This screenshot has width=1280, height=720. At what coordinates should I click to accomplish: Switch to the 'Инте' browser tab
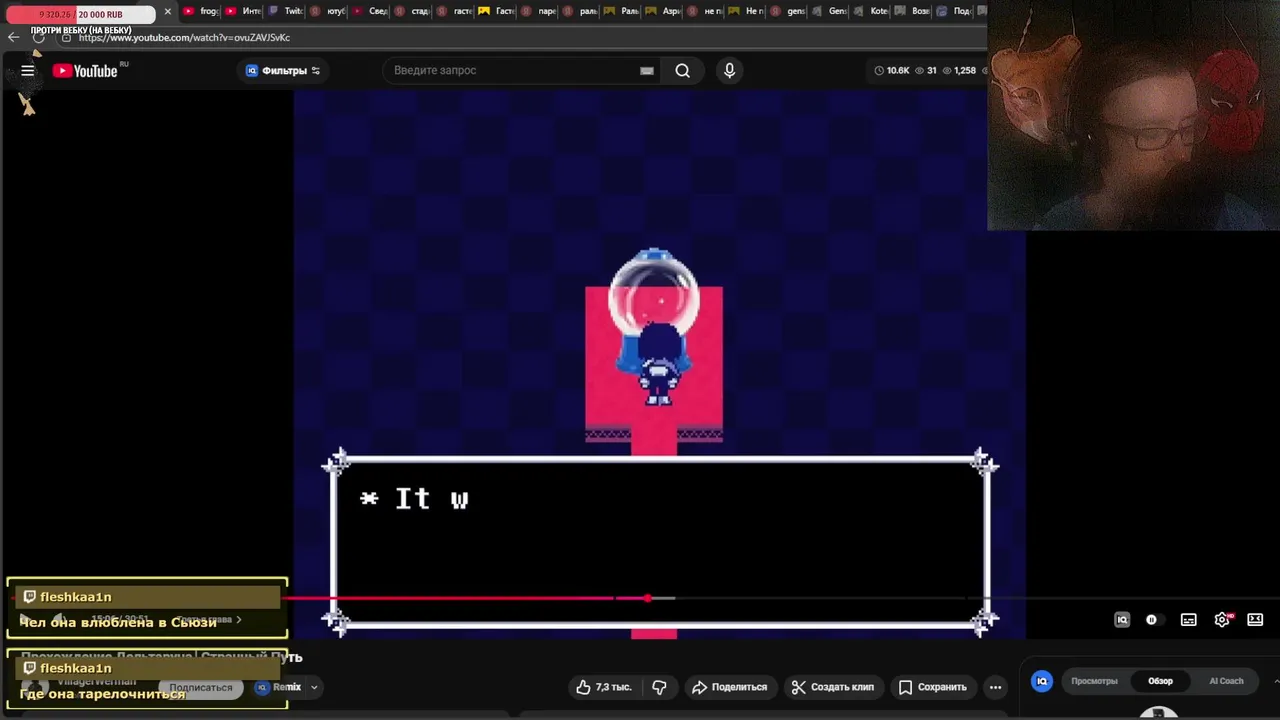point(243,12)
